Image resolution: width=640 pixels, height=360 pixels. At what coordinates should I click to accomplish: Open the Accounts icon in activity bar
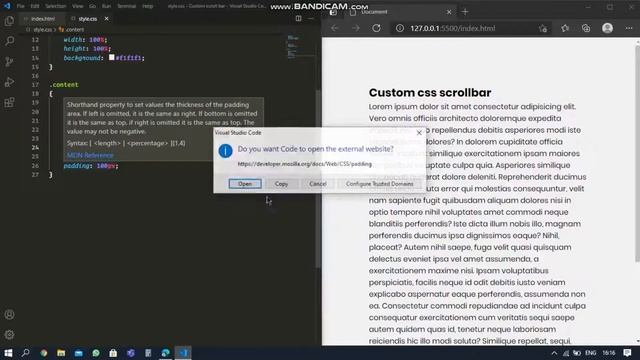9,315
